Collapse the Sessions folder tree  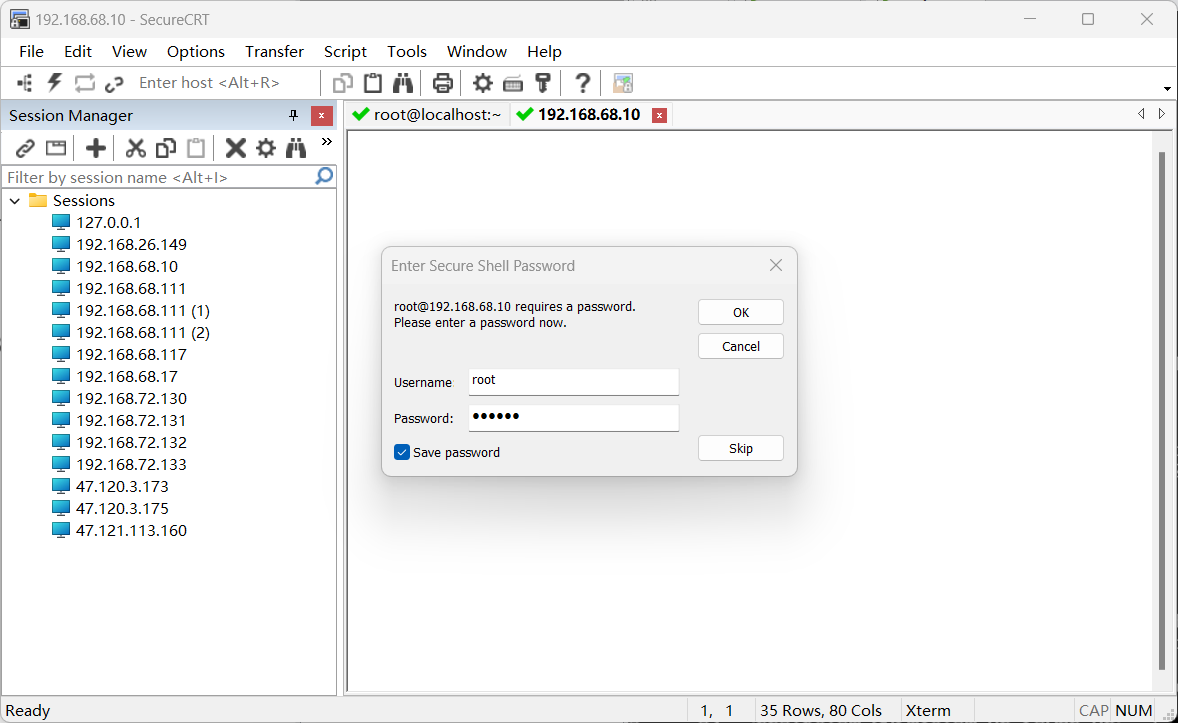15,201
